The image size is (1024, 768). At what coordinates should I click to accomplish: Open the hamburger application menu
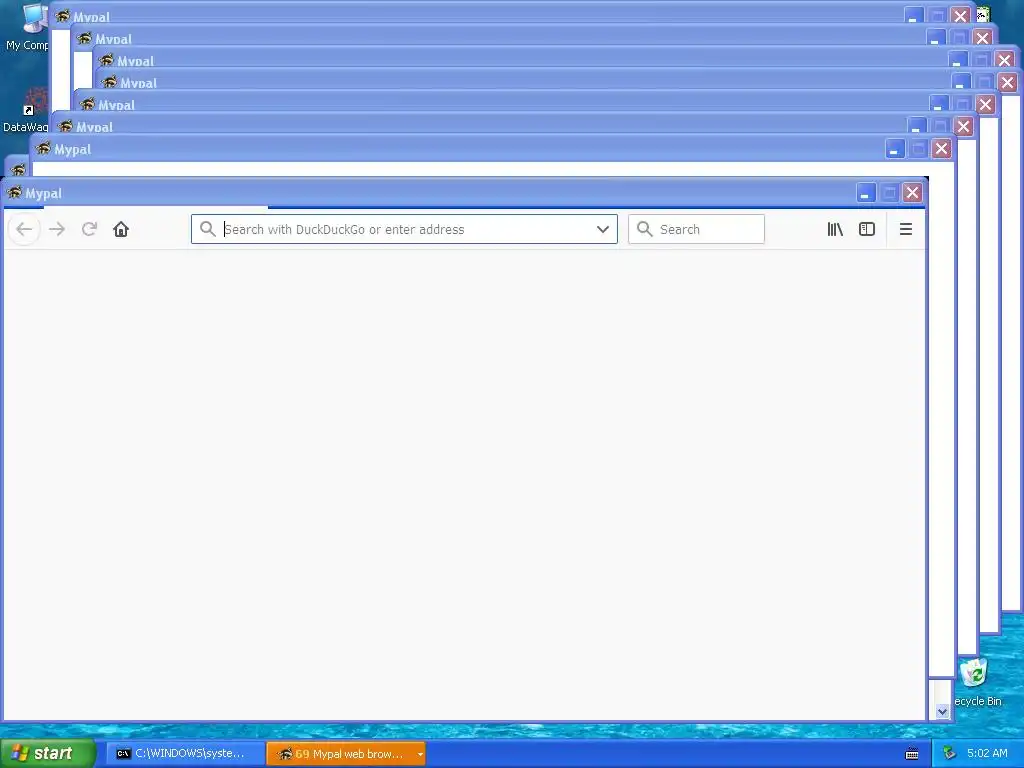(906, 229)
